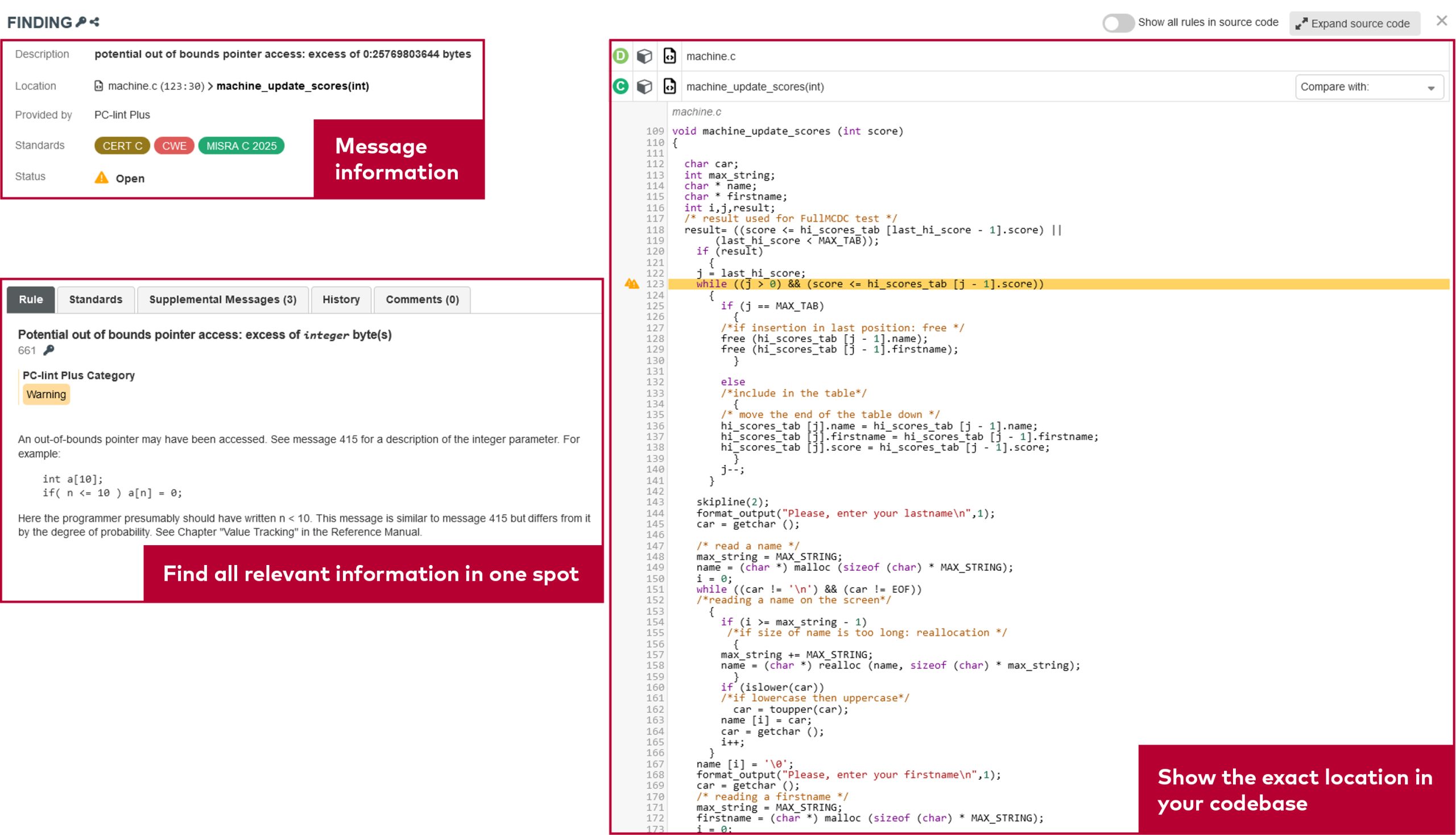Click the CERT C standards badge
The image size is (1456, 835).
(x=122, y=146)
